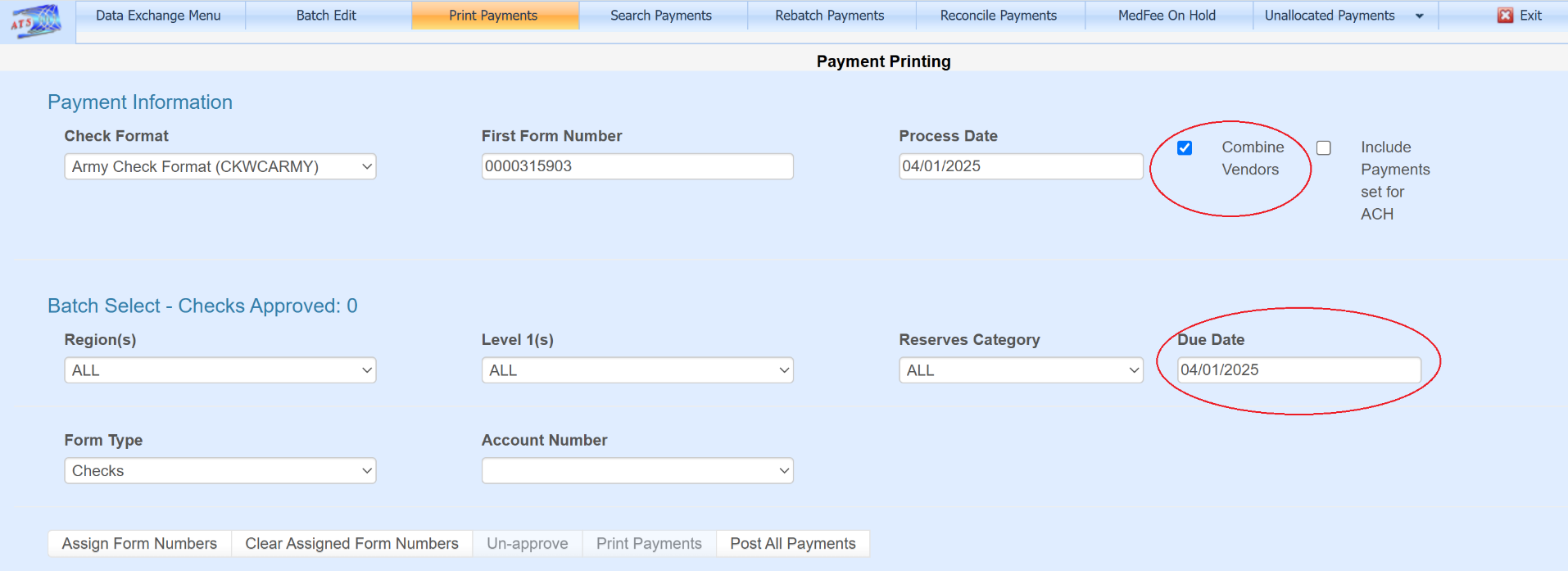Click the ATS logo icon
This screenshot has width=1568, height=571.
point(36,20)
